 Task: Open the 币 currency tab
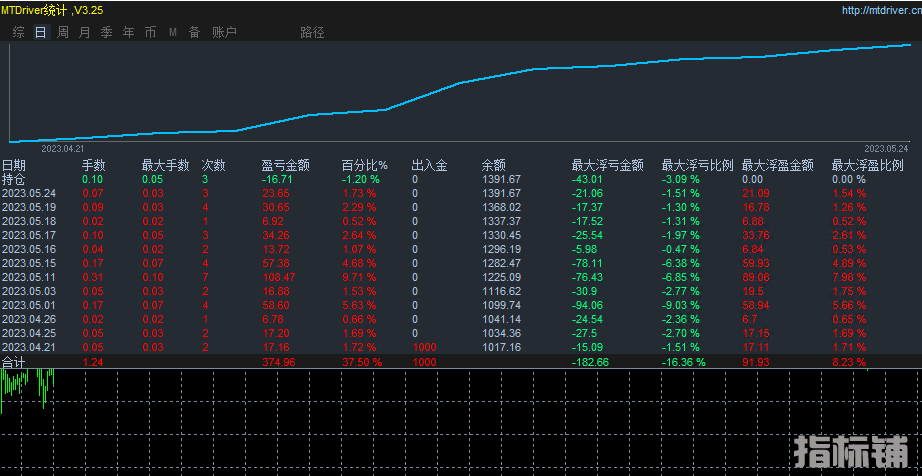[x=150, y=32]
